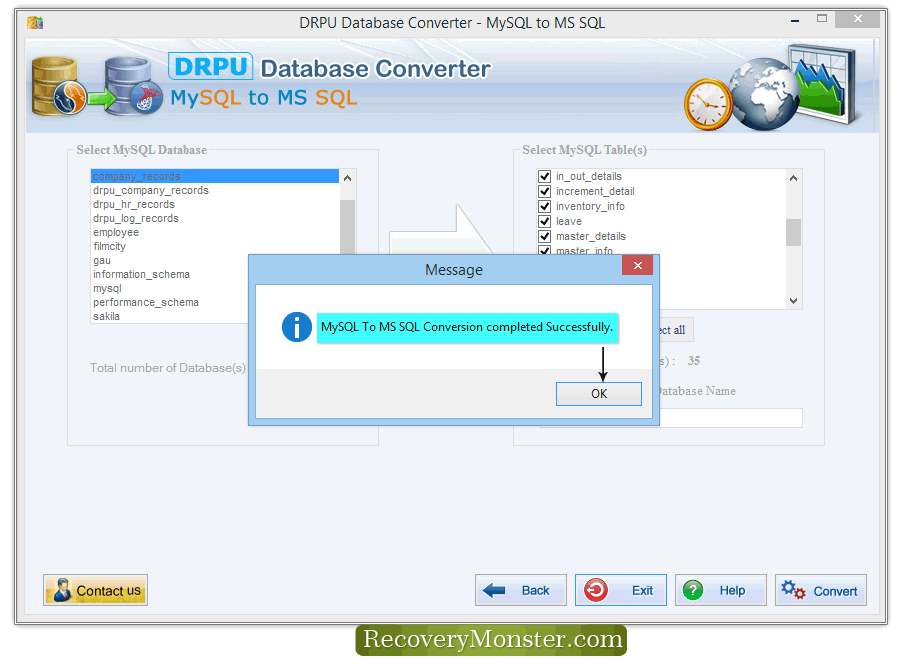This screenshot has width=900, height=658.
Task: Click the person icon on Contact us
Action: coord(62,590)
